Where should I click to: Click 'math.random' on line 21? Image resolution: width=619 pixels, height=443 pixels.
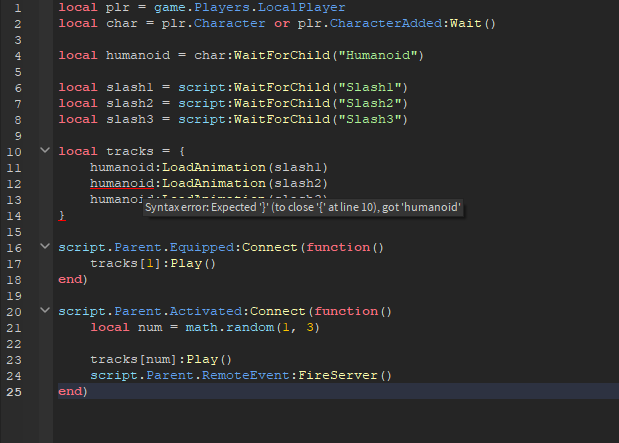(x=230, y=327)
